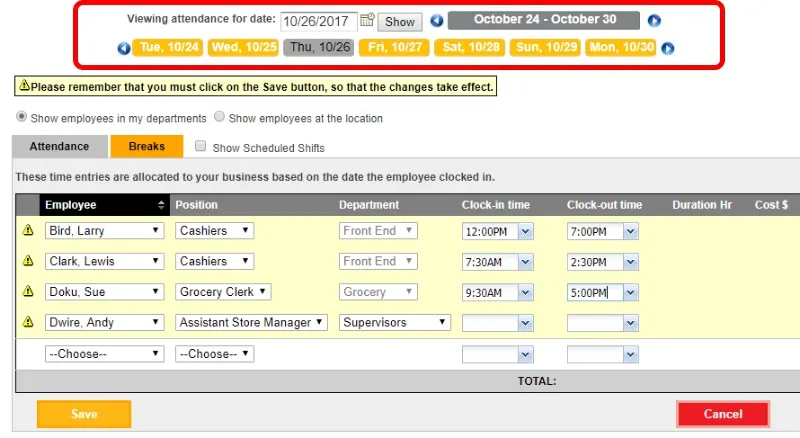Expand 12:00PM clock-in time arrow

(x=526, y=232)
